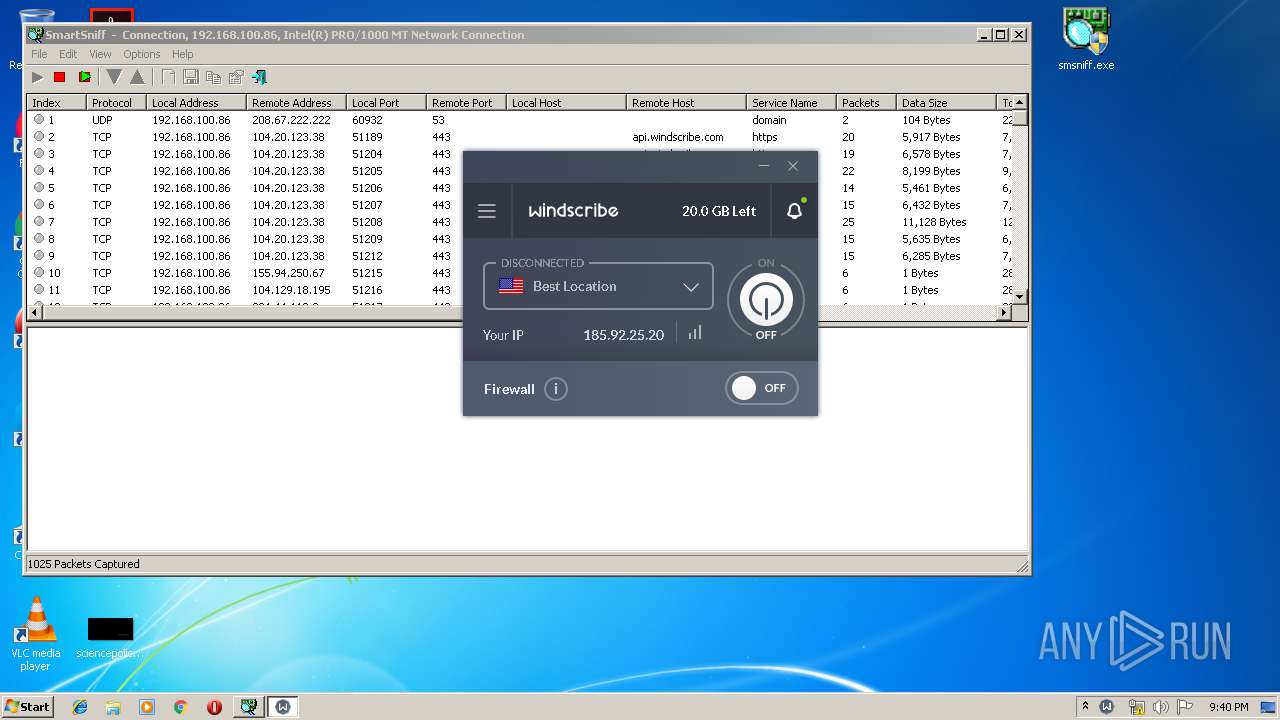The height and width of the screenshot is (720, 1280).
Task: Open Windows Explorer from taskbar
Action: (113, 707)
